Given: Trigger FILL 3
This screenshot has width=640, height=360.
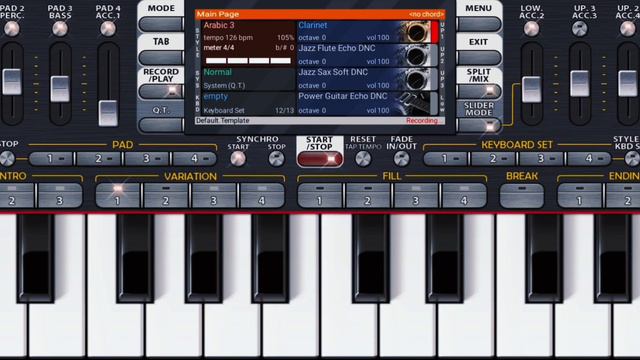Looking at the screenshot, I should (x=416, y=196).
